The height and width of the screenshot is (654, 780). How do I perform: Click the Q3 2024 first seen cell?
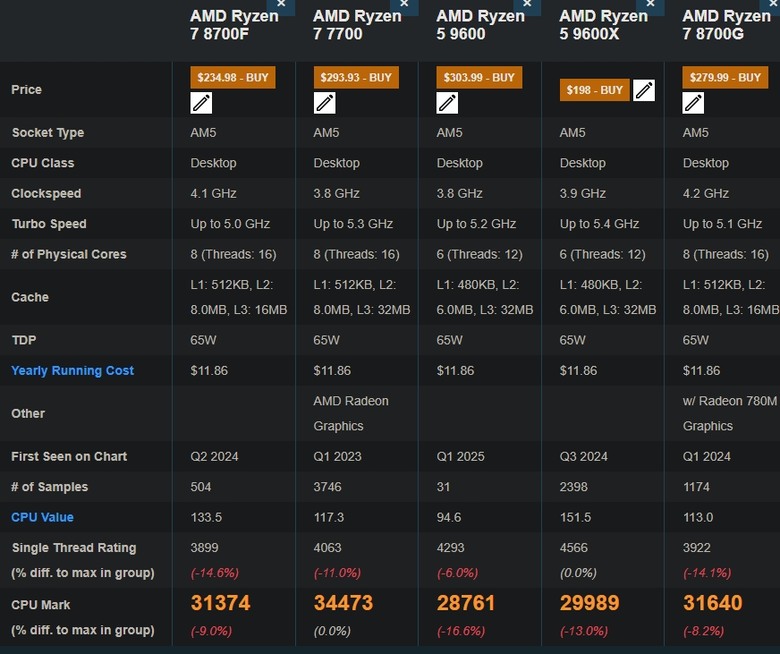tap(584, 457)
